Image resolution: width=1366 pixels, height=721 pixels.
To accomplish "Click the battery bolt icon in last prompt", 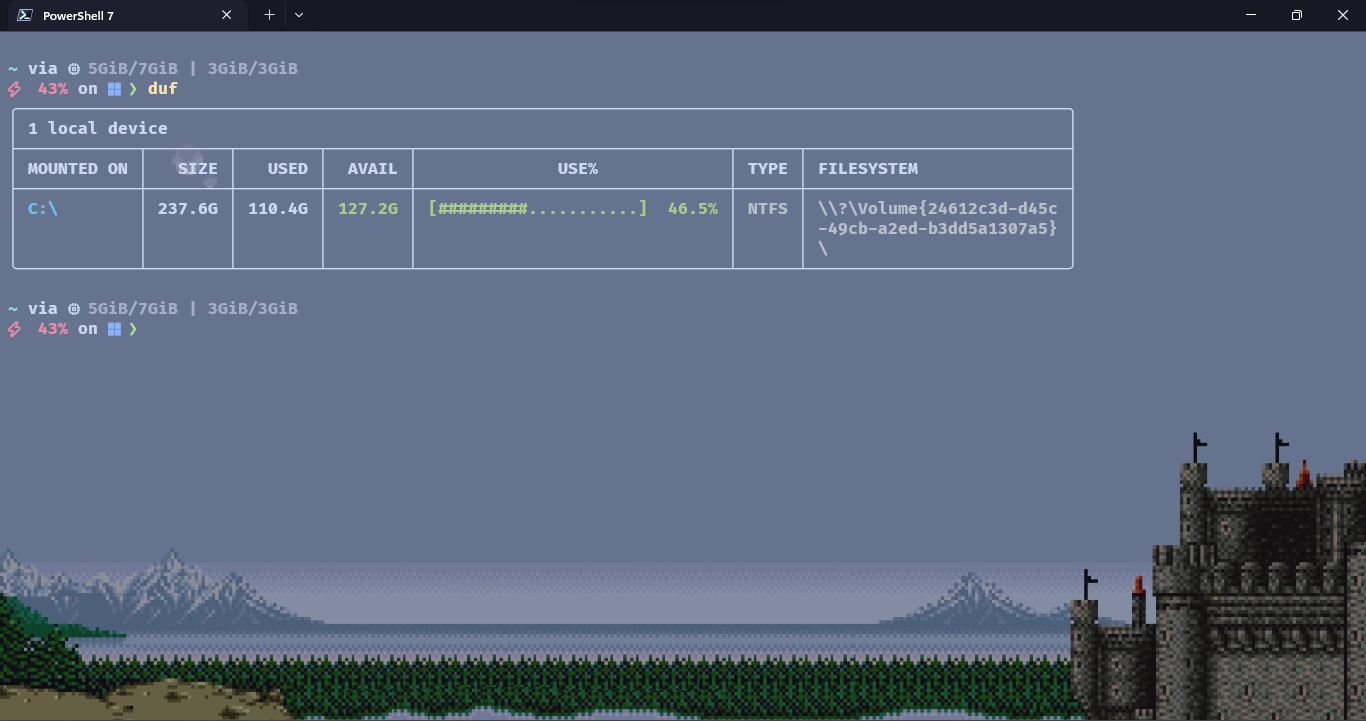I will (14, 329).
